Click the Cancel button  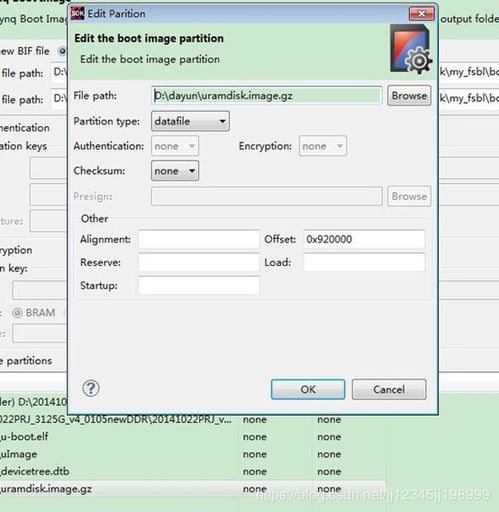[x=389, y=389]
